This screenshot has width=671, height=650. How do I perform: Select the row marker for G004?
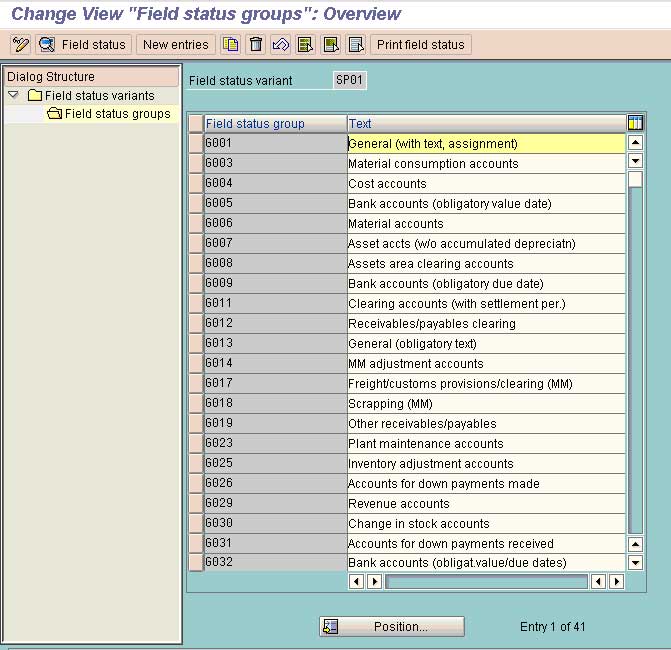click(196, 183)
